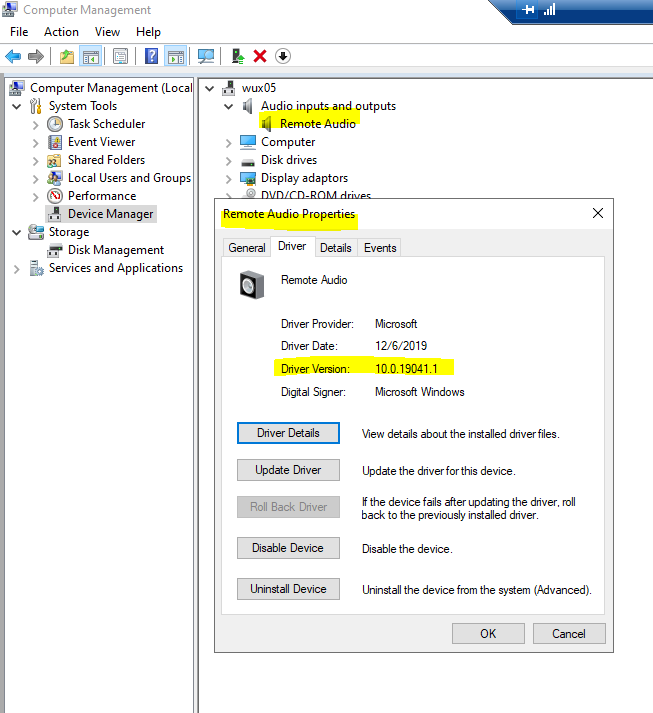Click the Driver Date value 12/6/2019
The image size is (653, 713).
401,346
